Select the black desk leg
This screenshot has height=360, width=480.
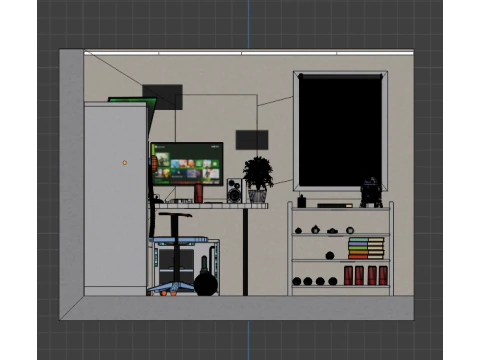(x=245, y=252)
